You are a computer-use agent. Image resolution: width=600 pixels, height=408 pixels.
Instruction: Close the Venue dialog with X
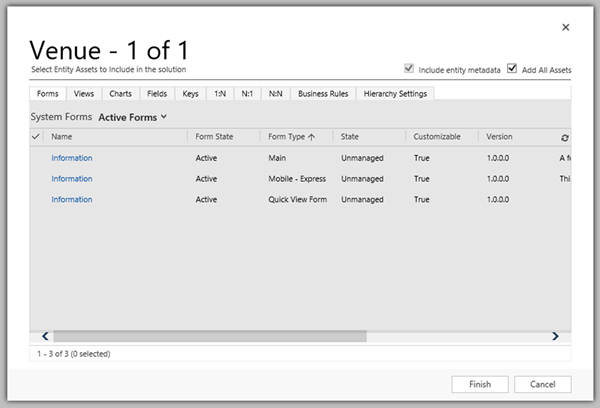[x=565, y=28]
